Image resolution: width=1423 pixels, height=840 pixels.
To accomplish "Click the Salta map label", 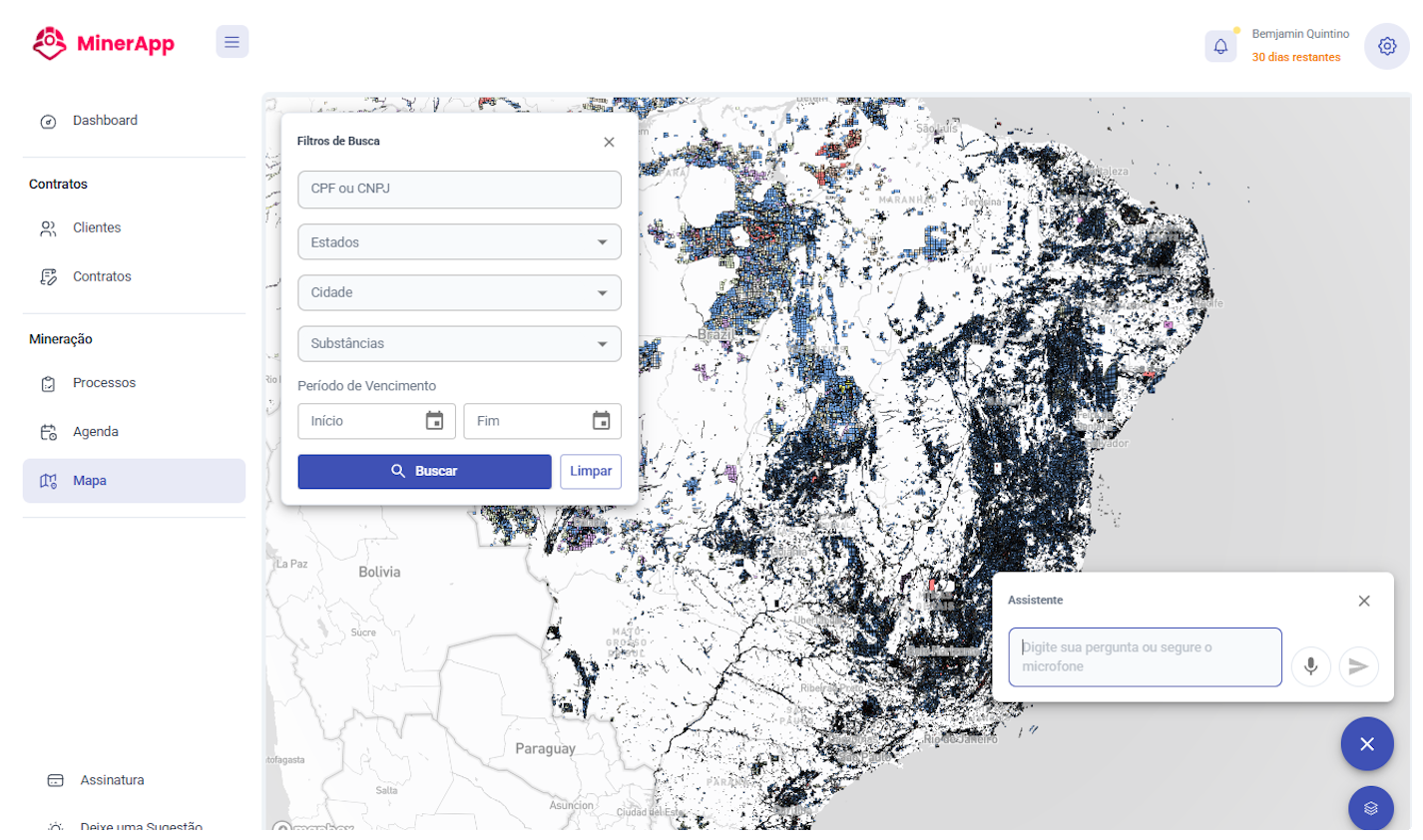I will point(386,791).
